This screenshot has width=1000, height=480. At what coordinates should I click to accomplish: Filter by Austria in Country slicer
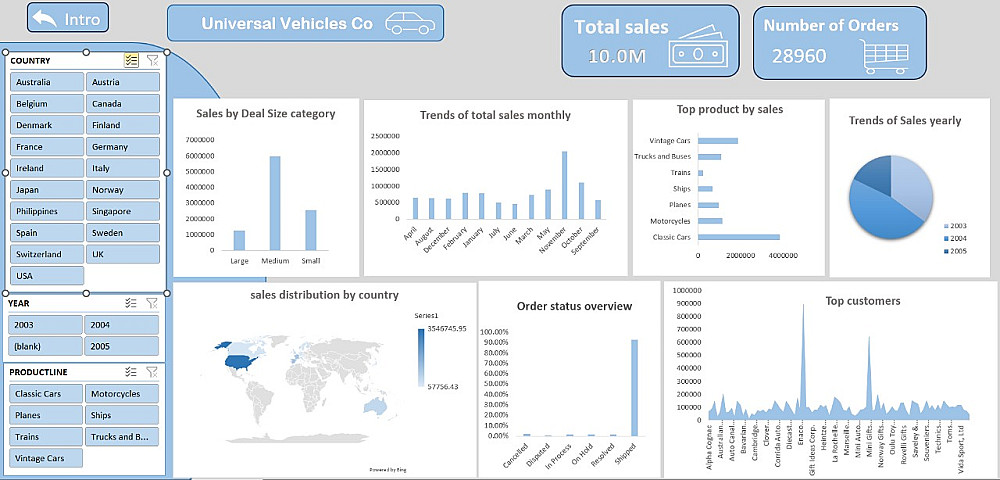(122, 82)
